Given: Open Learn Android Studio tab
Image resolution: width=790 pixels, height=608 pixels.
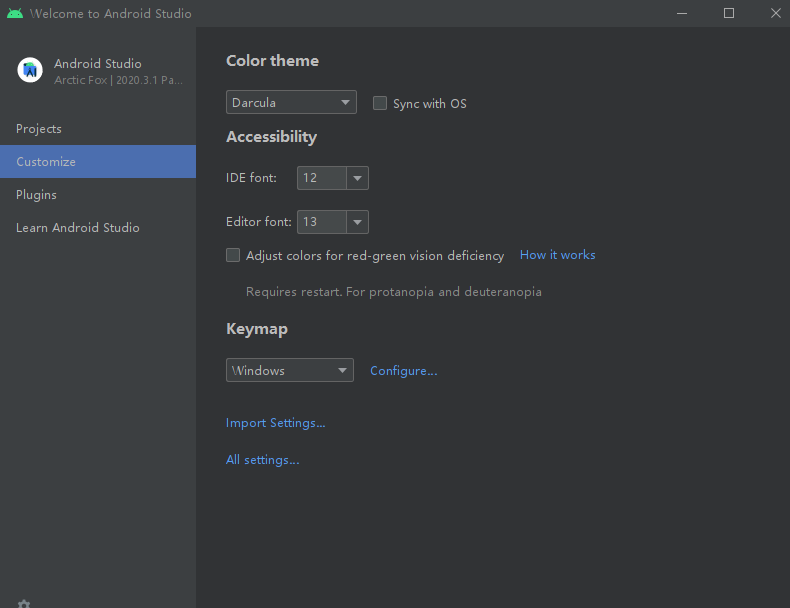Looking at the screenshot, I should (98, 227).
